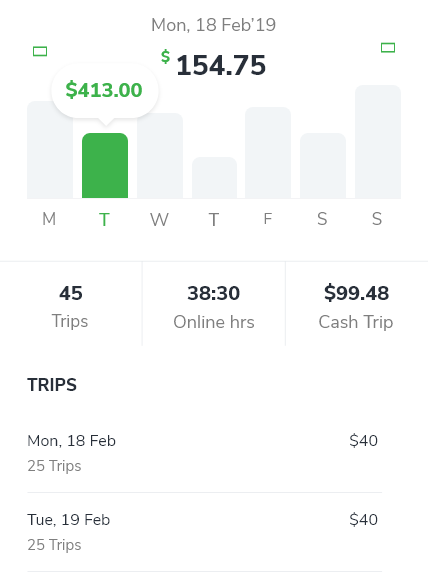The width and height of the screenshot is (428, 576).
Task: Select the Saturday bar in the chart
Action: [x=323, y=166]
